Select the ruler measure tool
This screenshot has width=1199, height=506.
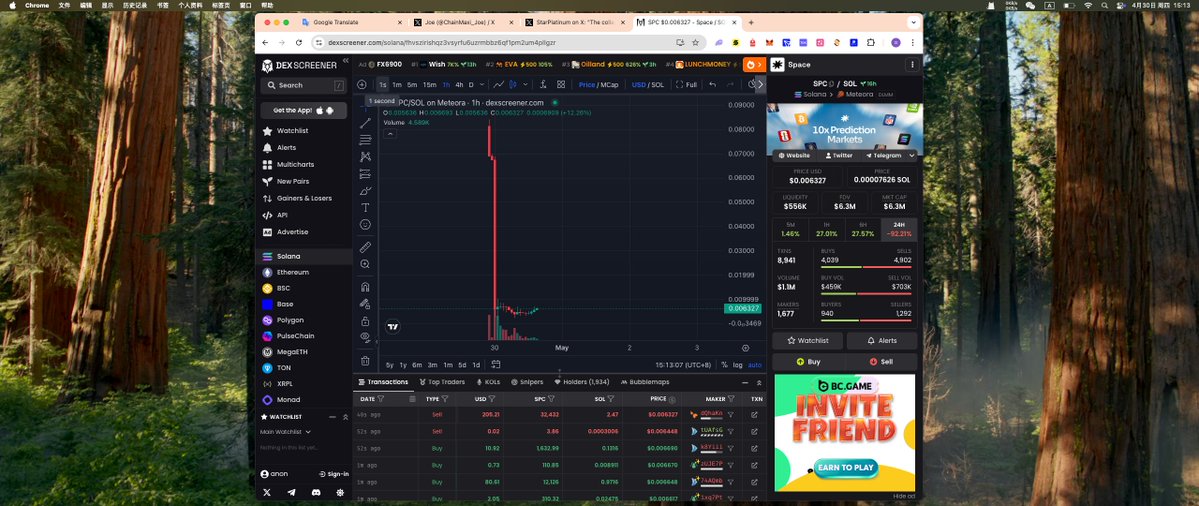coord(366,247)
